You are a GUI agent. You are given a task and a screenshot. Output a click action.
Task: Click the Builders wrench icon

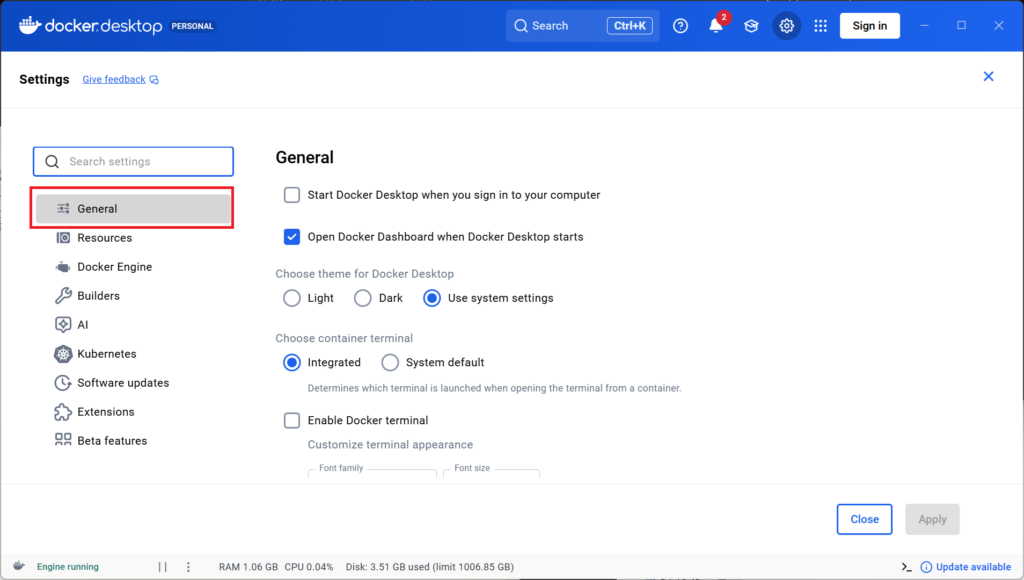(x=63, y=296)
